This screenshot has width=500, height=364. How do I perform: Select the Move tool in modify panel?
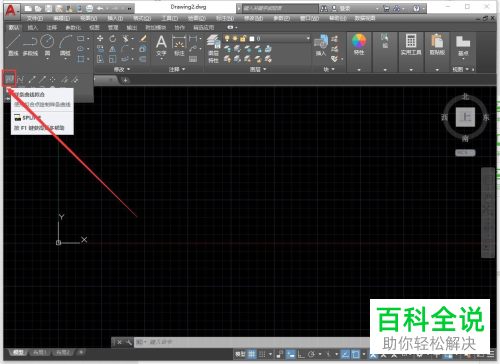pos(100,39)
